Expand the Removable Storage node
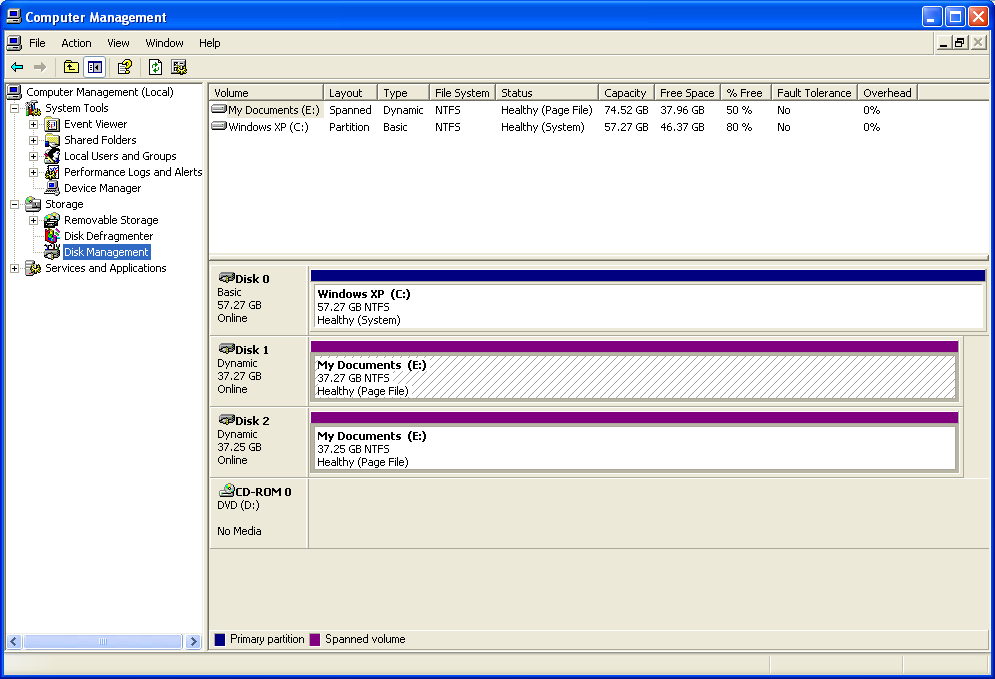Viewport: 995px width, 679px height. tap(33, 221)
